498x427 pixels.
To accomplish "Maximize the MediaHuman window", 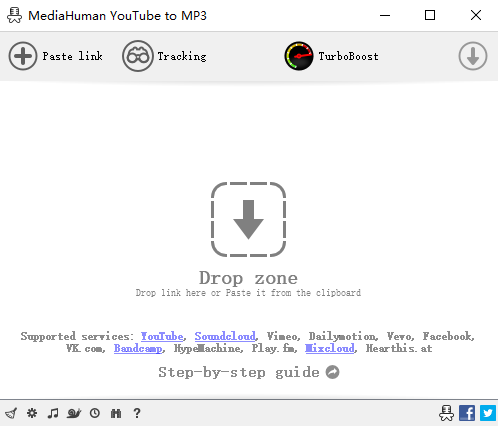I will point(430,15).
